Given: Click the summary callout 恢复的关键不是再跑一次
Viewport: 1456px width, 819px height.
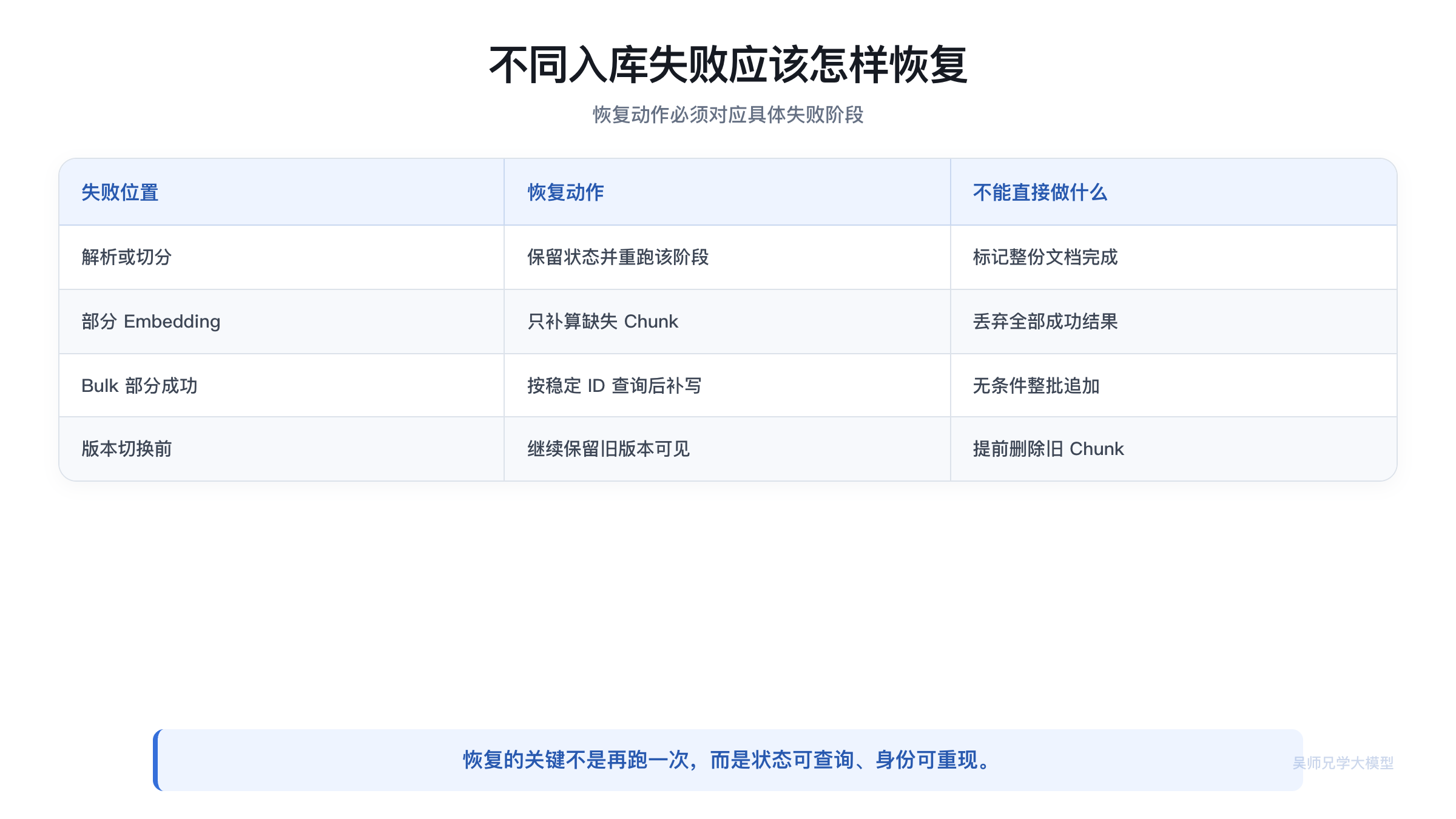Looking at the screenshot, I should [728, 760].
